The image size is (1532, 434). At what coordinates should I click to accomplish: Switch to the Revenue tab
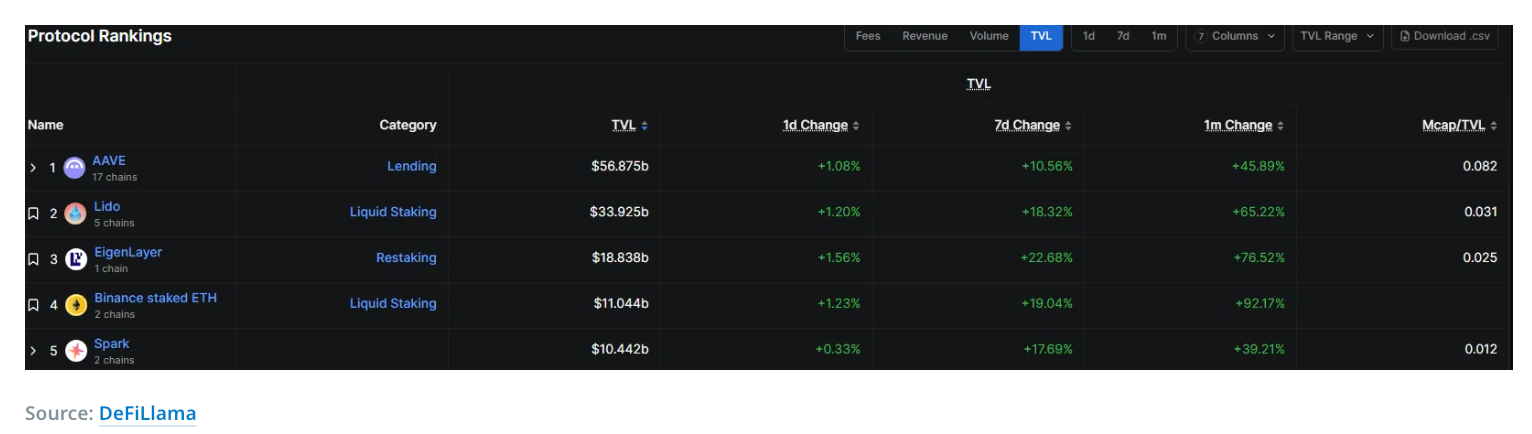(924, 36)
